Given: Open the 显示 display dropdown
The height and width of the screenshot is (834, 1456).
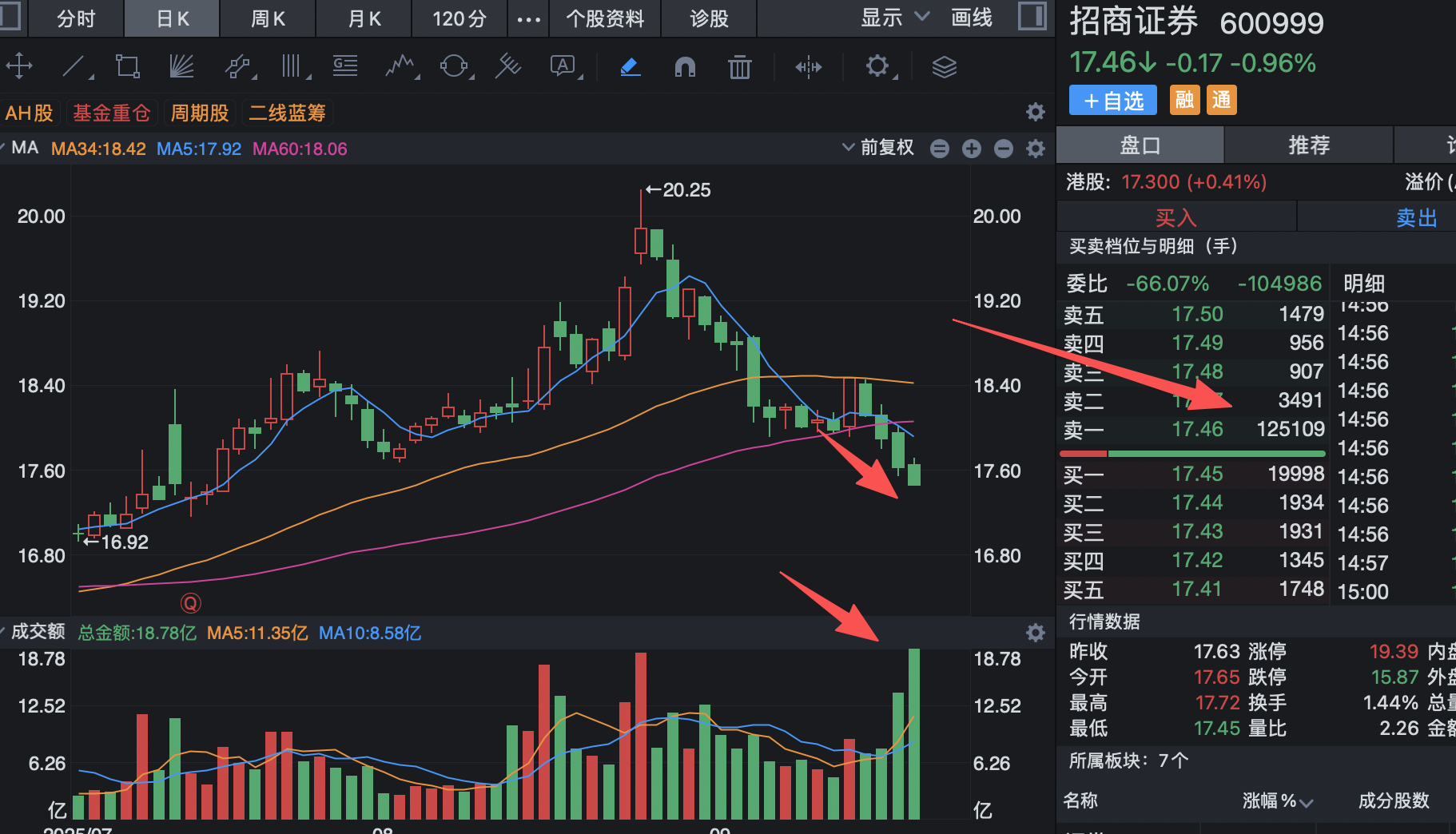Looking at the screenshot, I should tap(895, 18).
